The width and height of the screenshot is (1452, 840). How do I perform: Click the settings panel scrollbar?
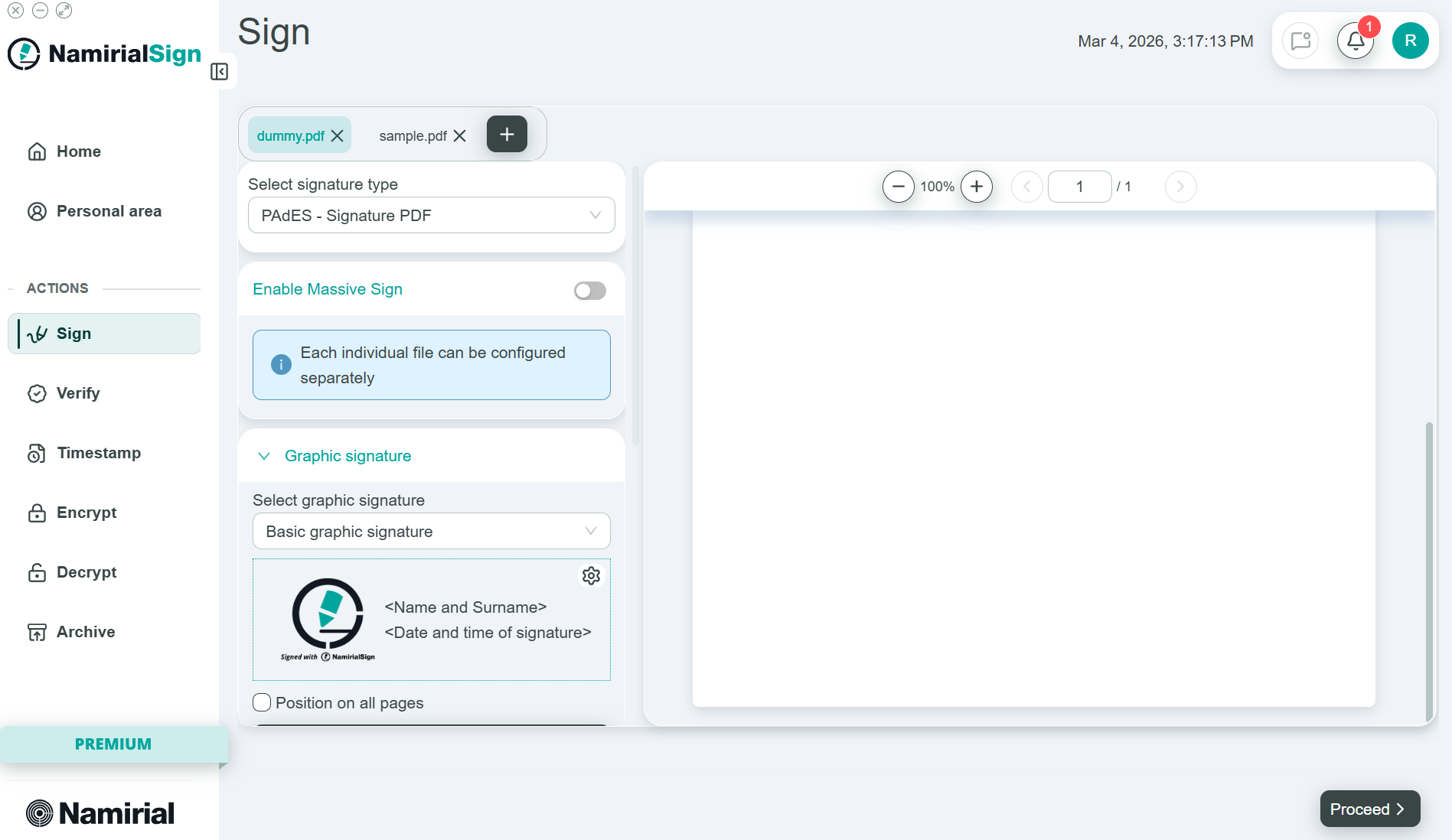(635, 306)
